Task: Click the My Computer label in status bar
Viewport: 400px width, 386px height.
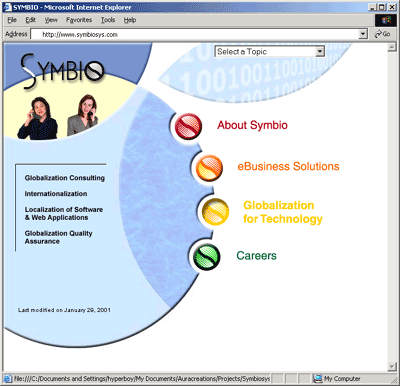Action: click(x=342, y=379)
